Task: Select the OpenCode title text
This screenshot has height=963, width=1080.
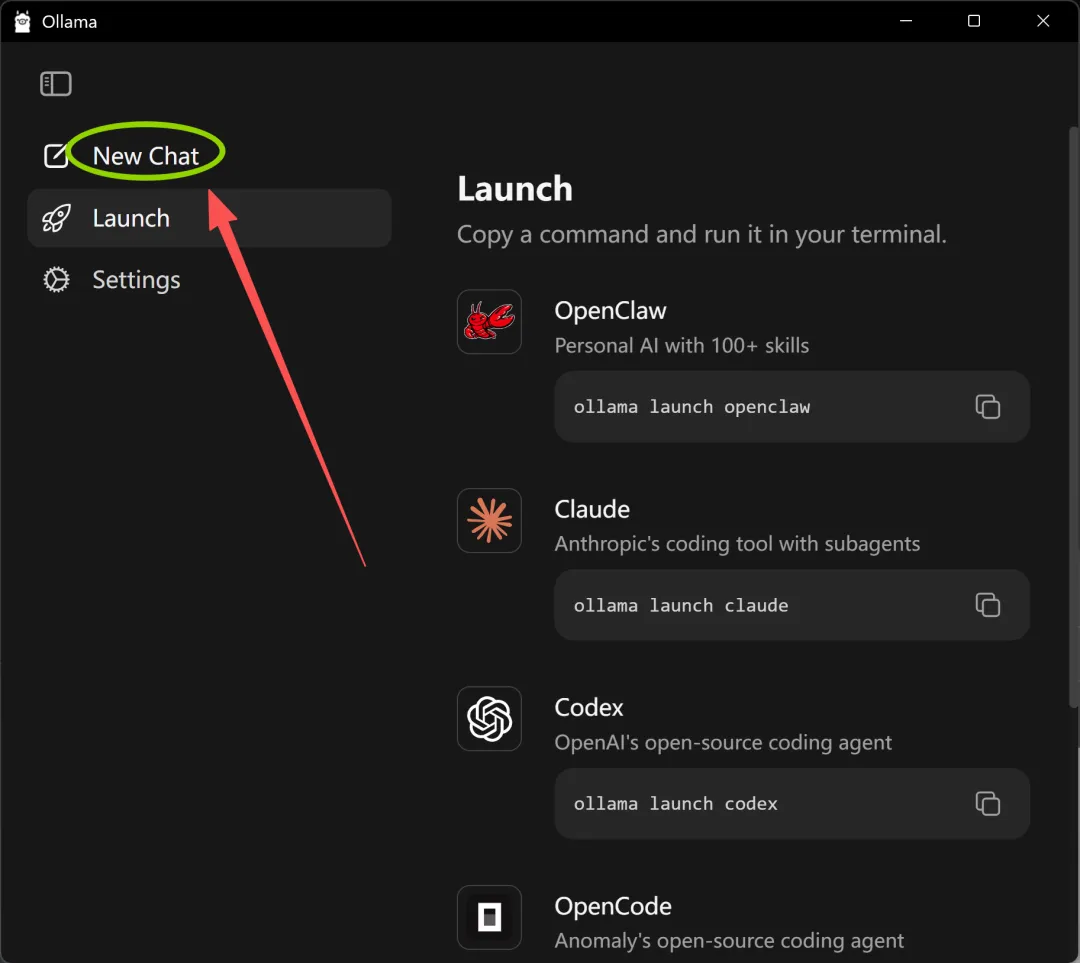Action: tap(613, 906)
